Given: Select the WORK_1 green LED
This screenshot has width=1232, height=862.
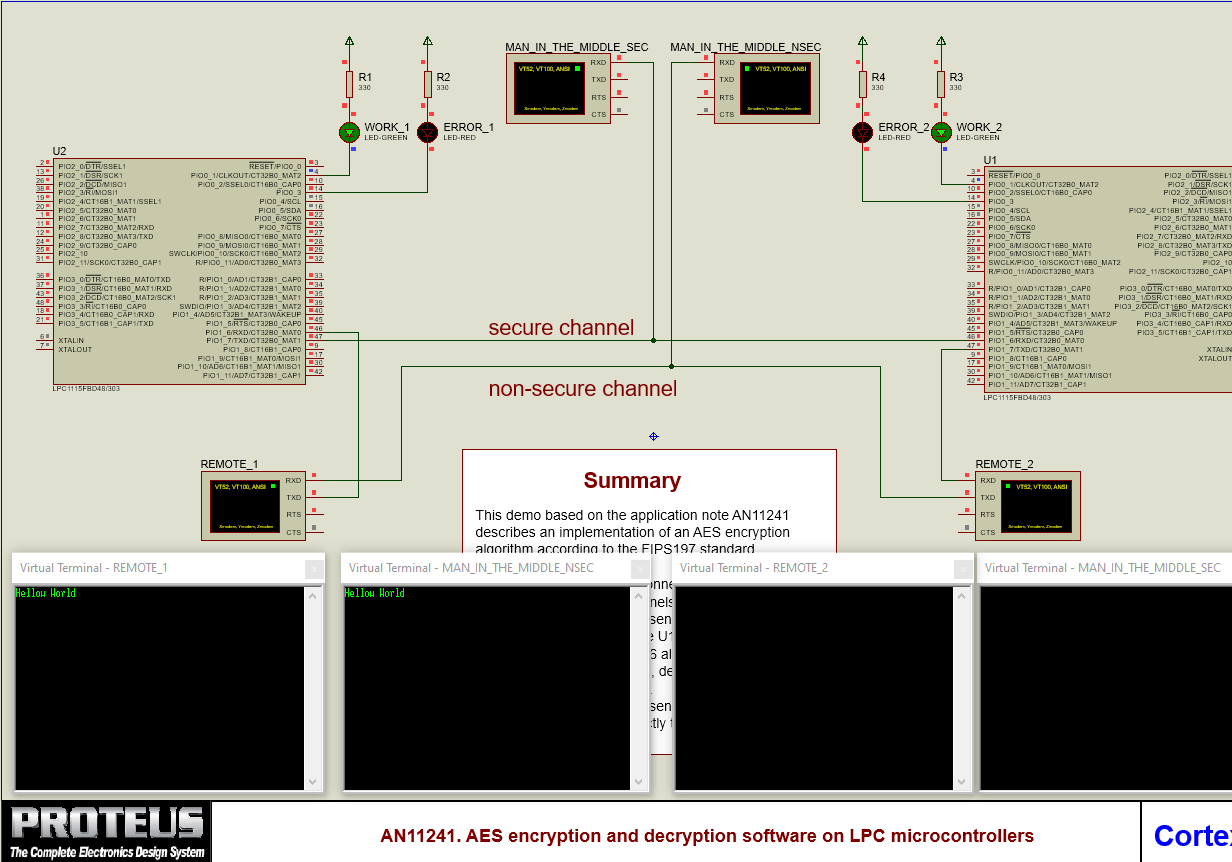Looking at the screenshot, I should click(348, 132).
